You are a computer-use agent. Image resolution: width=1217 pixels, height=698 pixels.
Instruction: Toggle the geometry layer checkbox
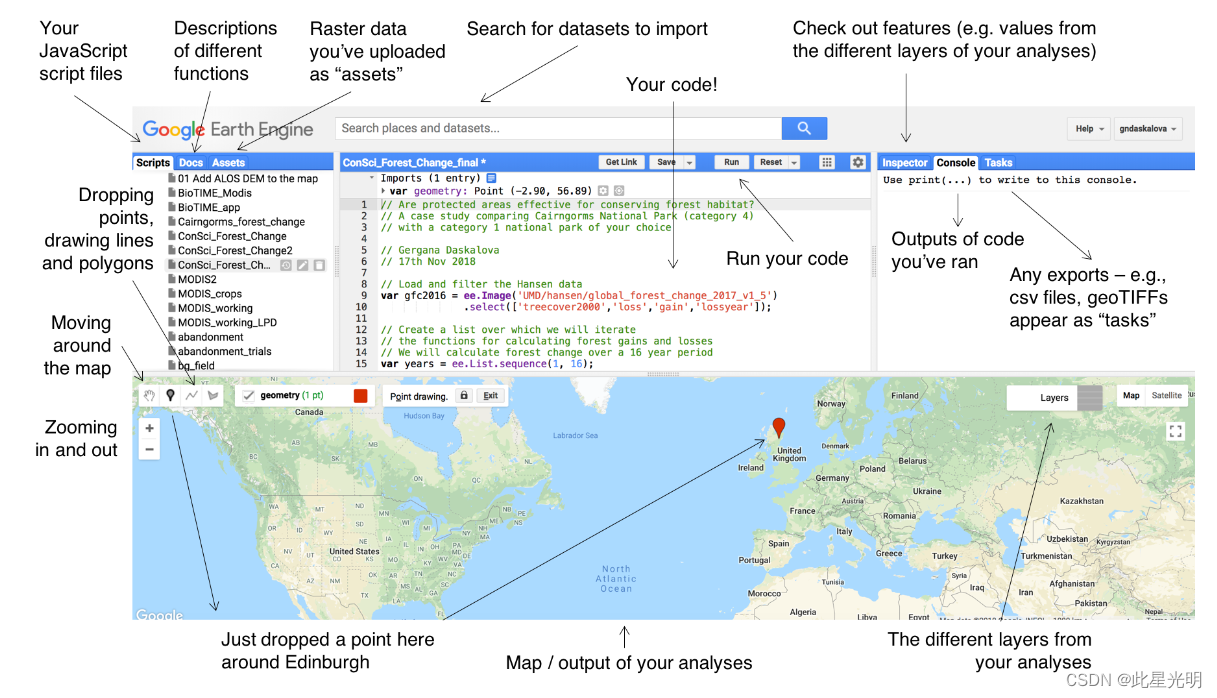[249, 396]
